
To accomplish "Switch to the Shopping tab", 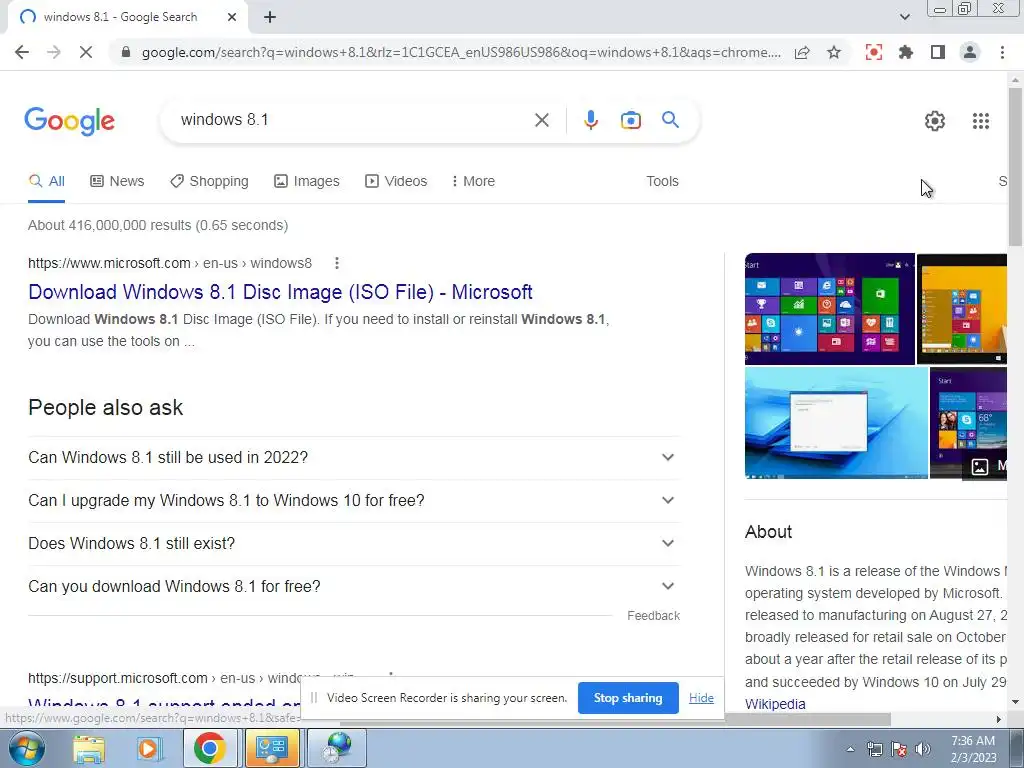I will 209,182.
